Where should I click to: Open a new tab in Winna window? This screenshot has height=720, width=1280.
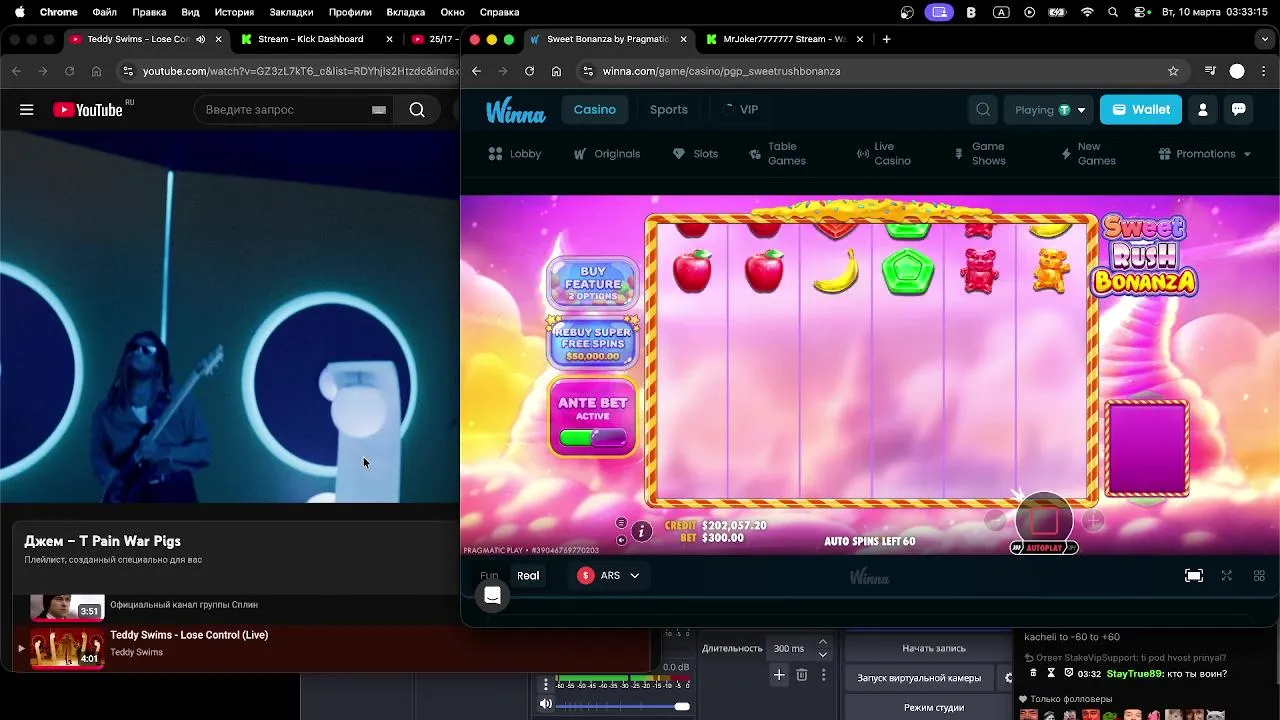tap(886, 39)
